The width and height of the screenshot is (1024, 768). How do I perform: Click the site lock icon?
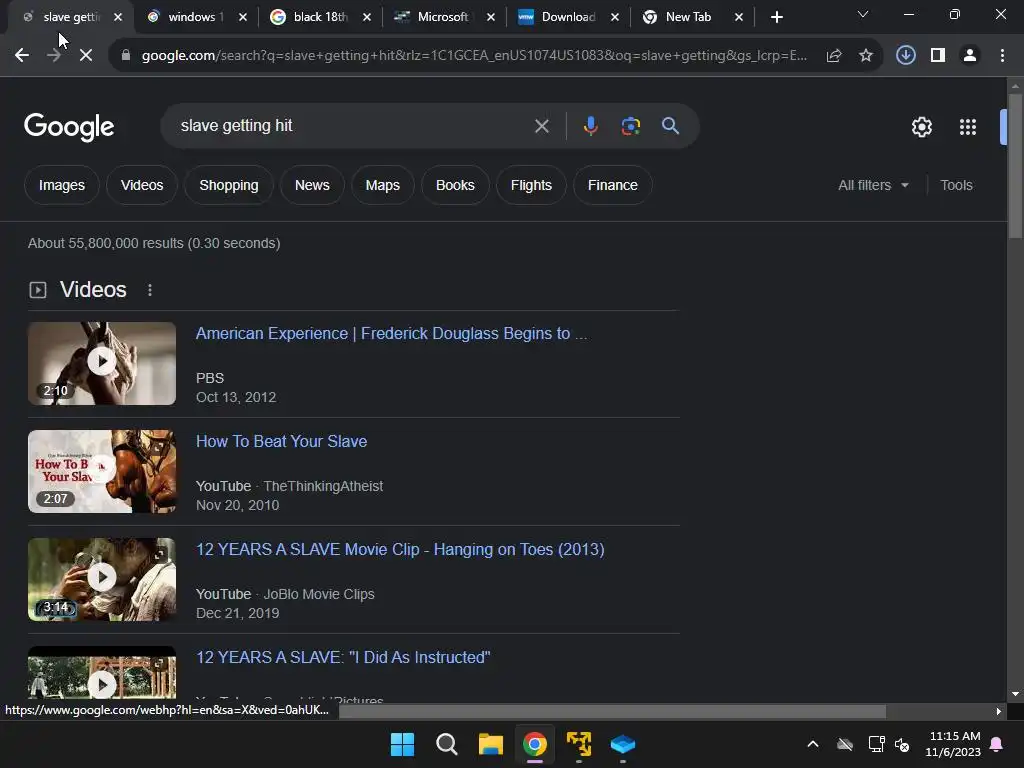coord(126,56)
